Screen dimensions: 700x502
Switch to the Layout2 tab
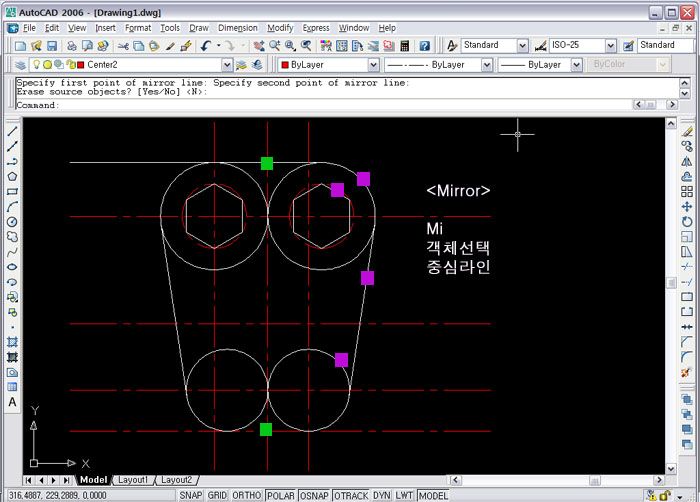point(176,480)
